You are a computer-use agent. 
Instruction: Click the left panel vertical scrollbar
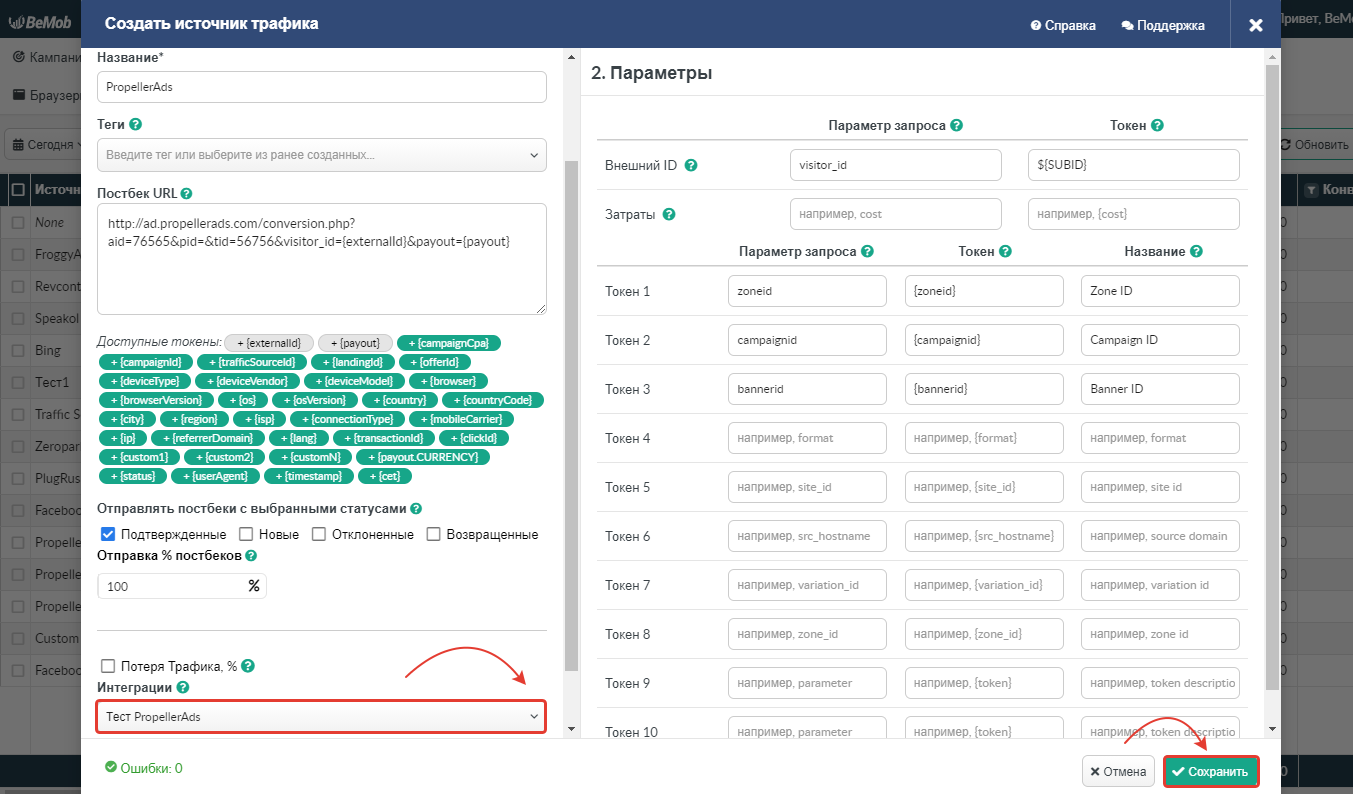pos(572,415)
